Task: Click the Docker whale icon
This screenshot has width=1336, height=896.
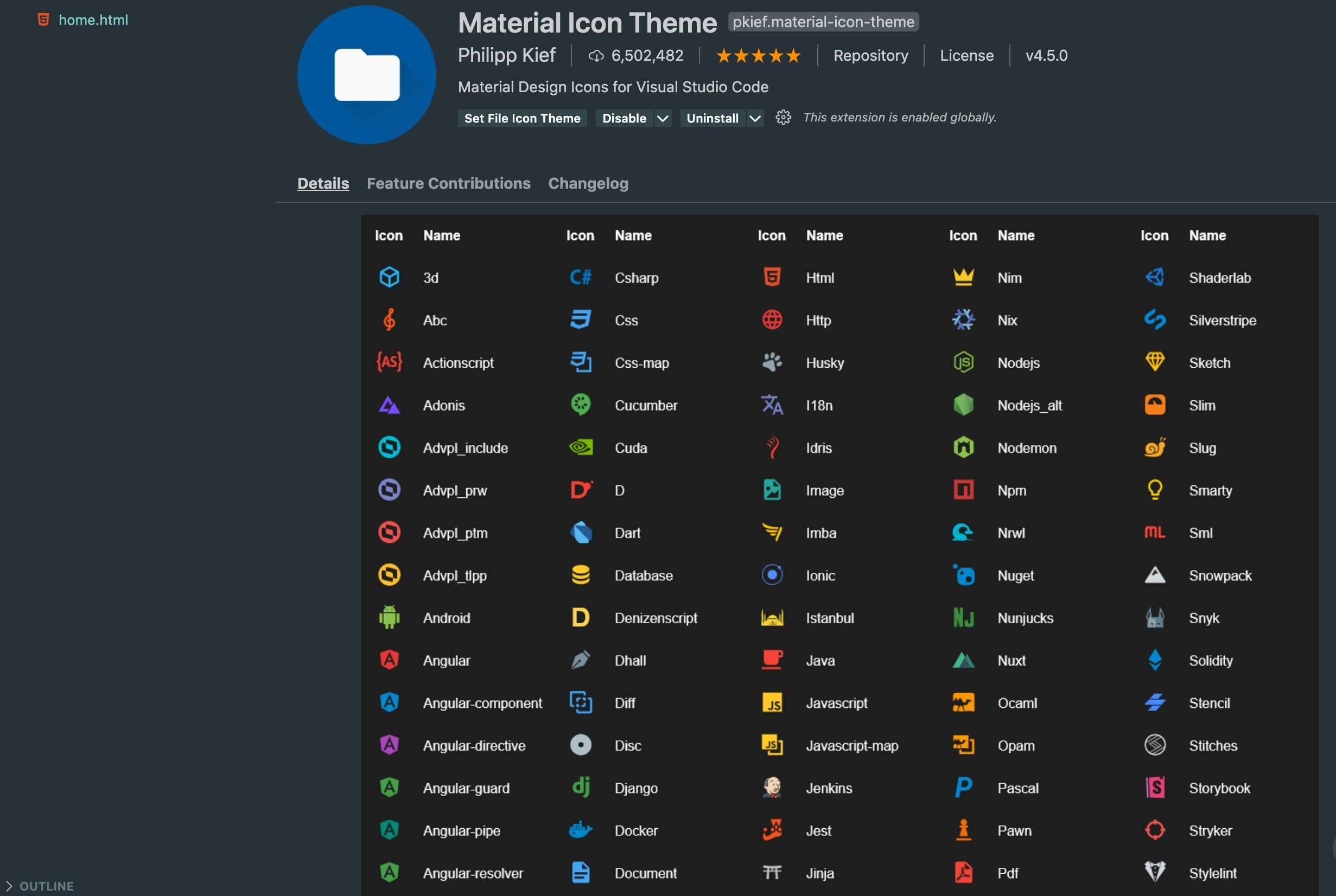Action: 580,830
